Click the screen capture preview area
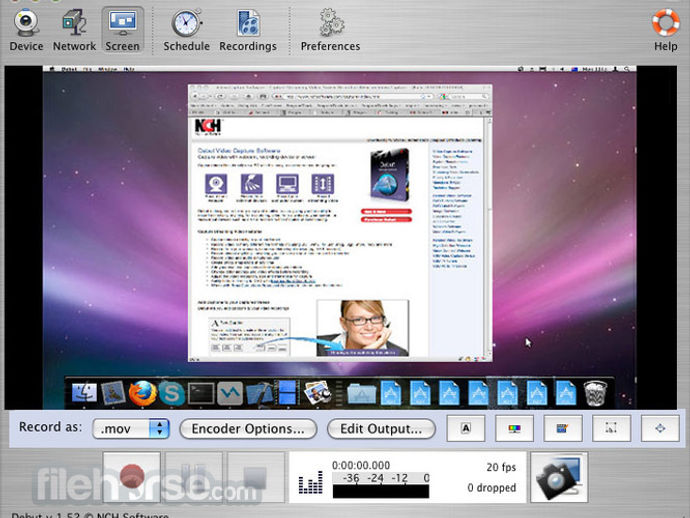Image resolution: width=690 pixels, height=518 pixels. (x=340, y=238)
